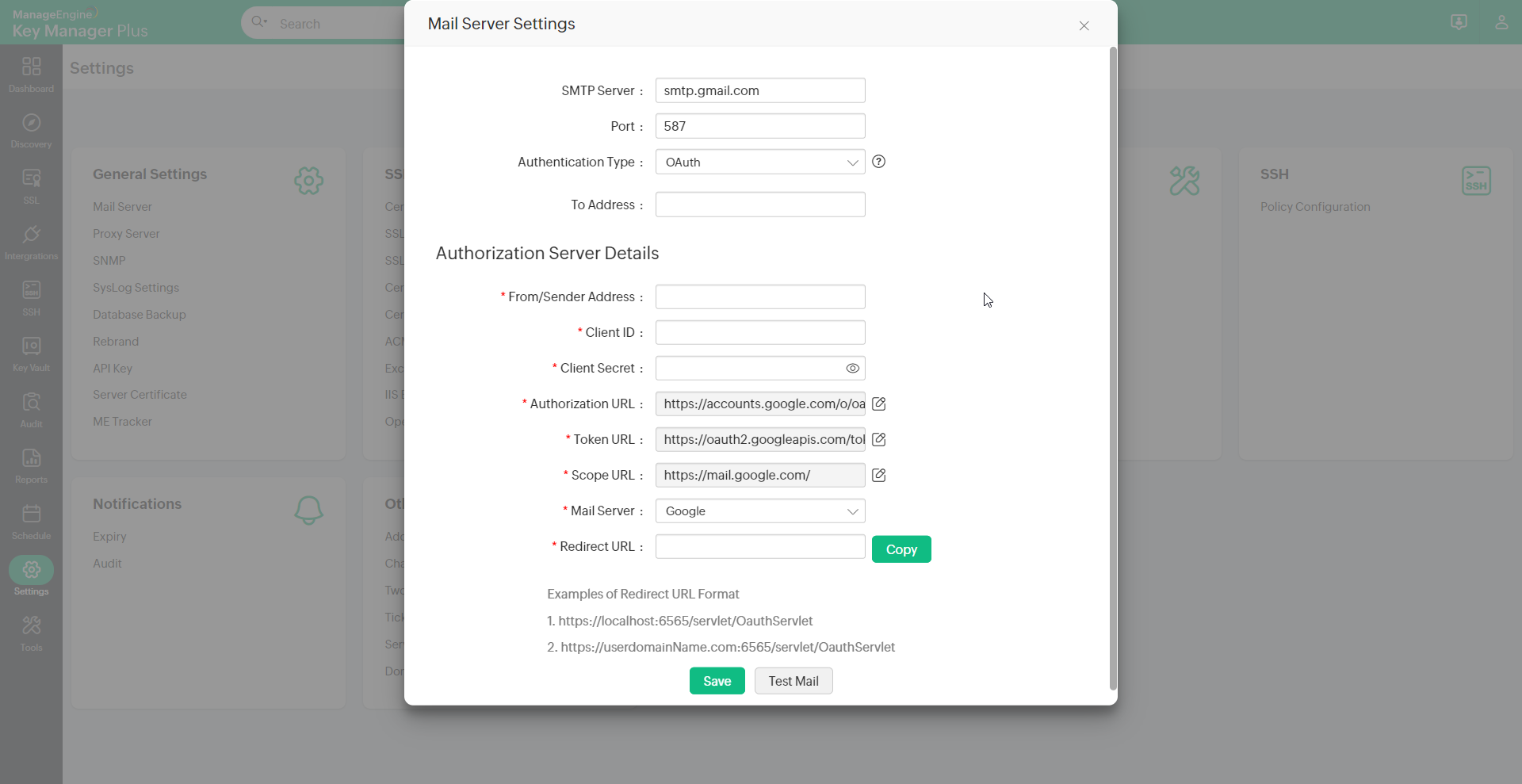
Task: Click the dialog's vertical scrollbar
Action: pos(1112,368)
